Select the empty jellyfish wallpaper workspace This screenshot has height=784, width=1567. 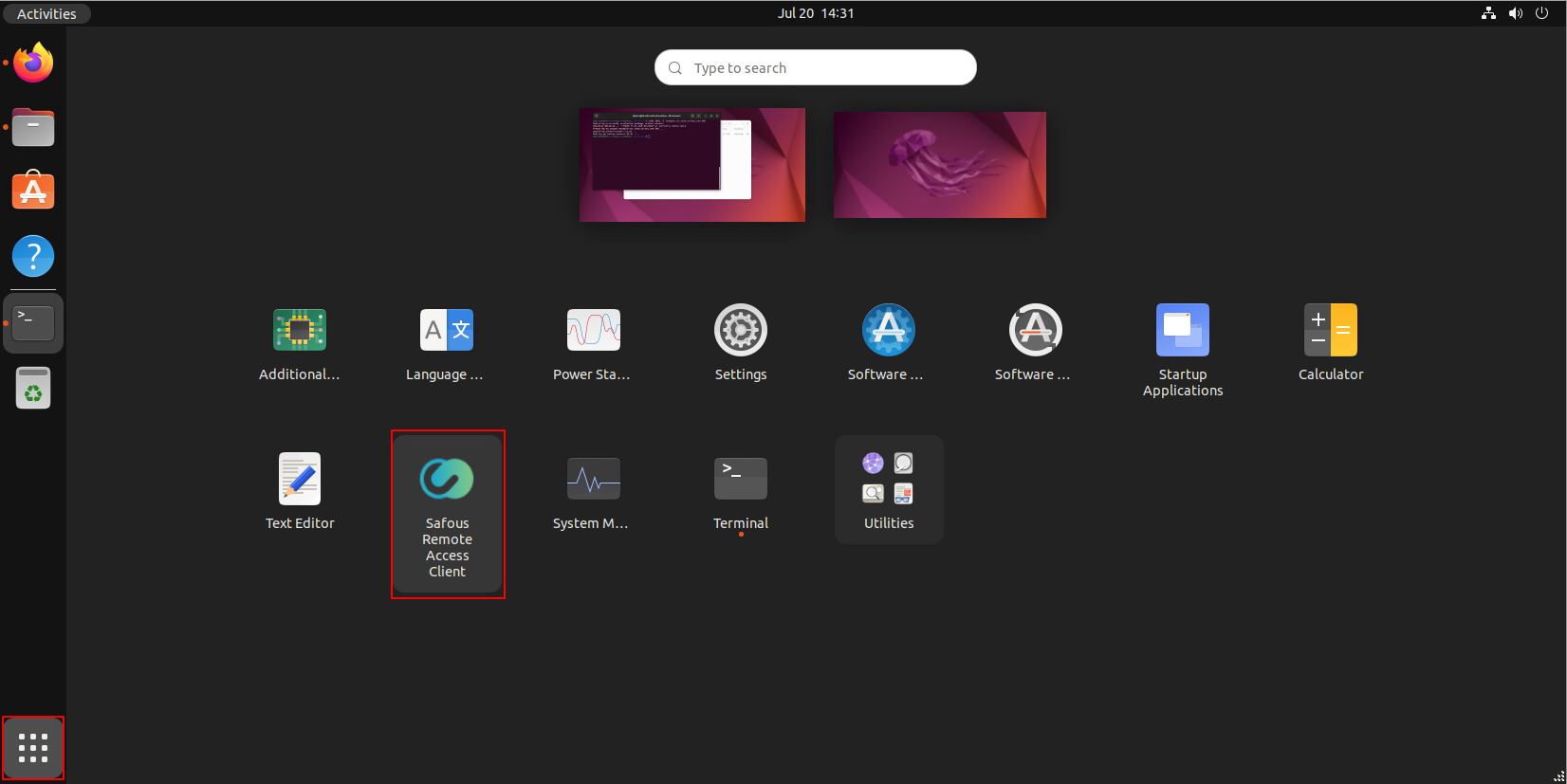tap(939, 165)
